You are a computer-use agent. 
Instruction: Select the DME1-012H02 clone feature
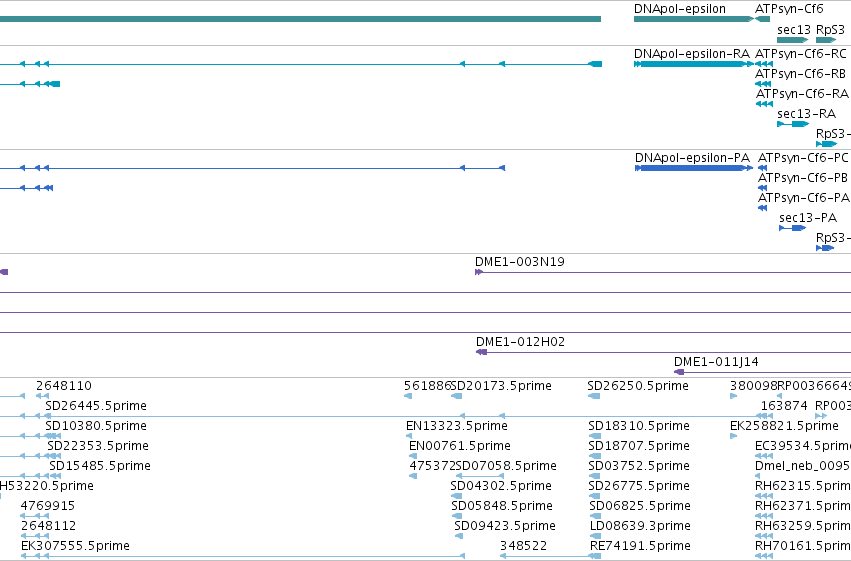point(663,352)
